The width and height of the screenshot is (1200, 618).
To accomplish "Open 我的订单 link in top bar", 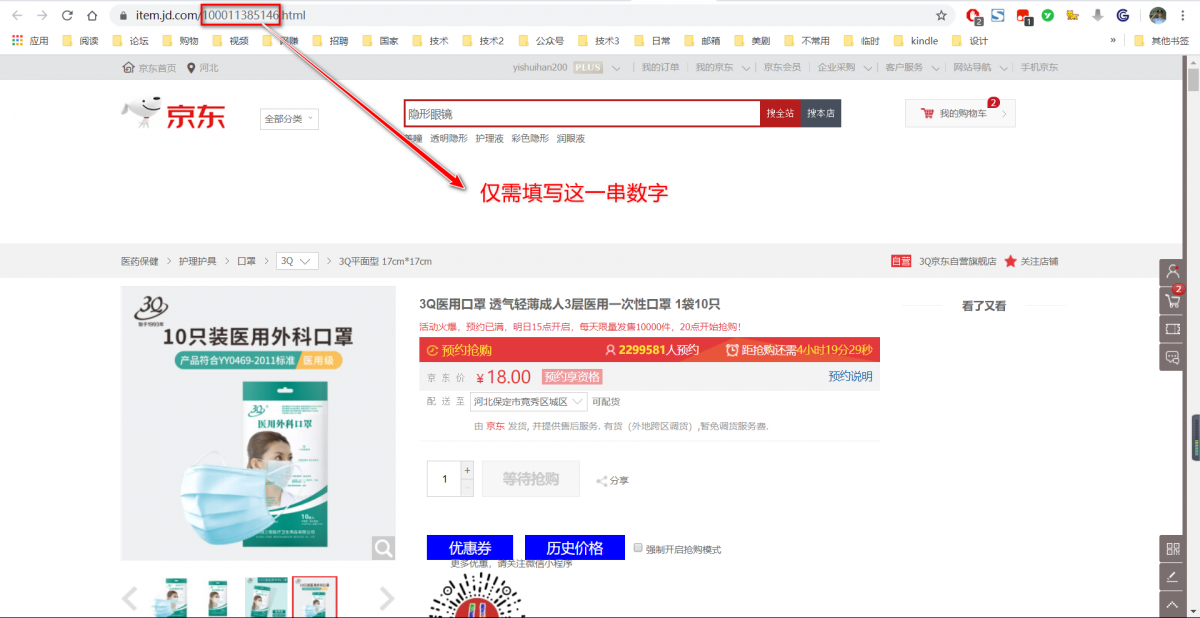I will pos(660,68).
